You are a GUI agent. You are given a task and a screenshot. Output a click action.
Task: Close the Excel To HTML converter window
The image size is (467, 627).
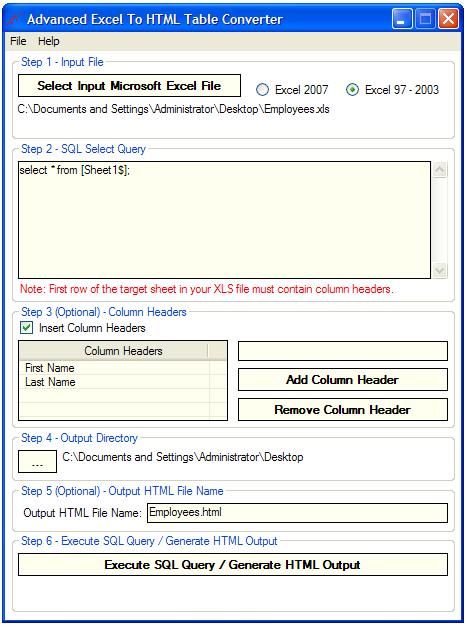(x=448, y=19)
